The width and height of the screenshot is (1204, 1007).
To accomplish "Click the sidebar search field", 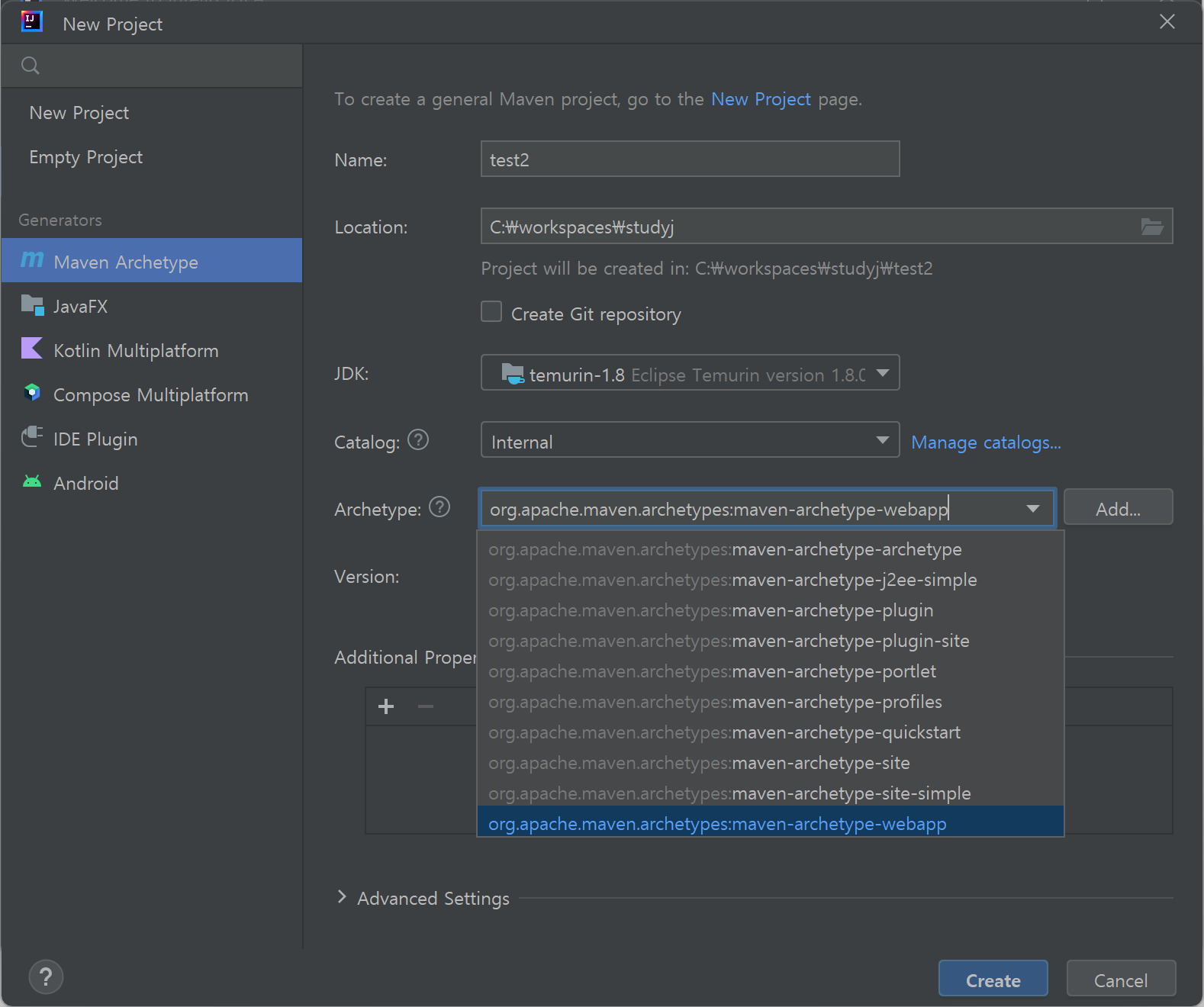I will (x=152, y=66).
